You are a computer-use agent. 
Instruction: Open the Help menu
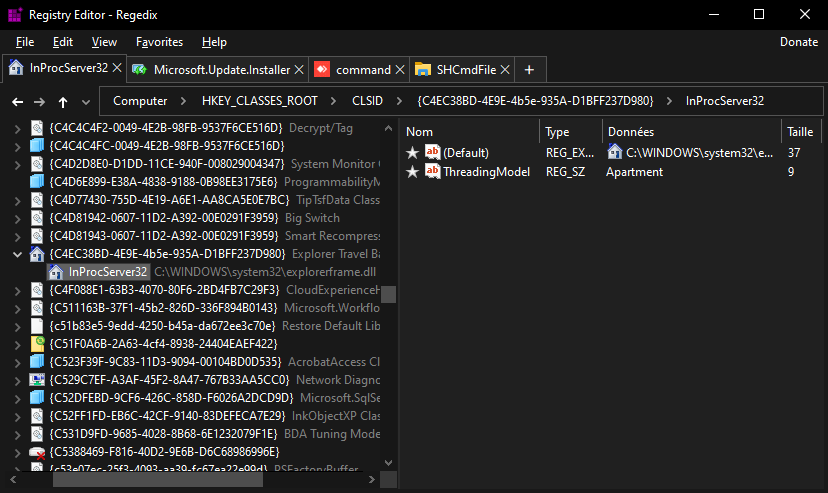[x=214, y=42]
